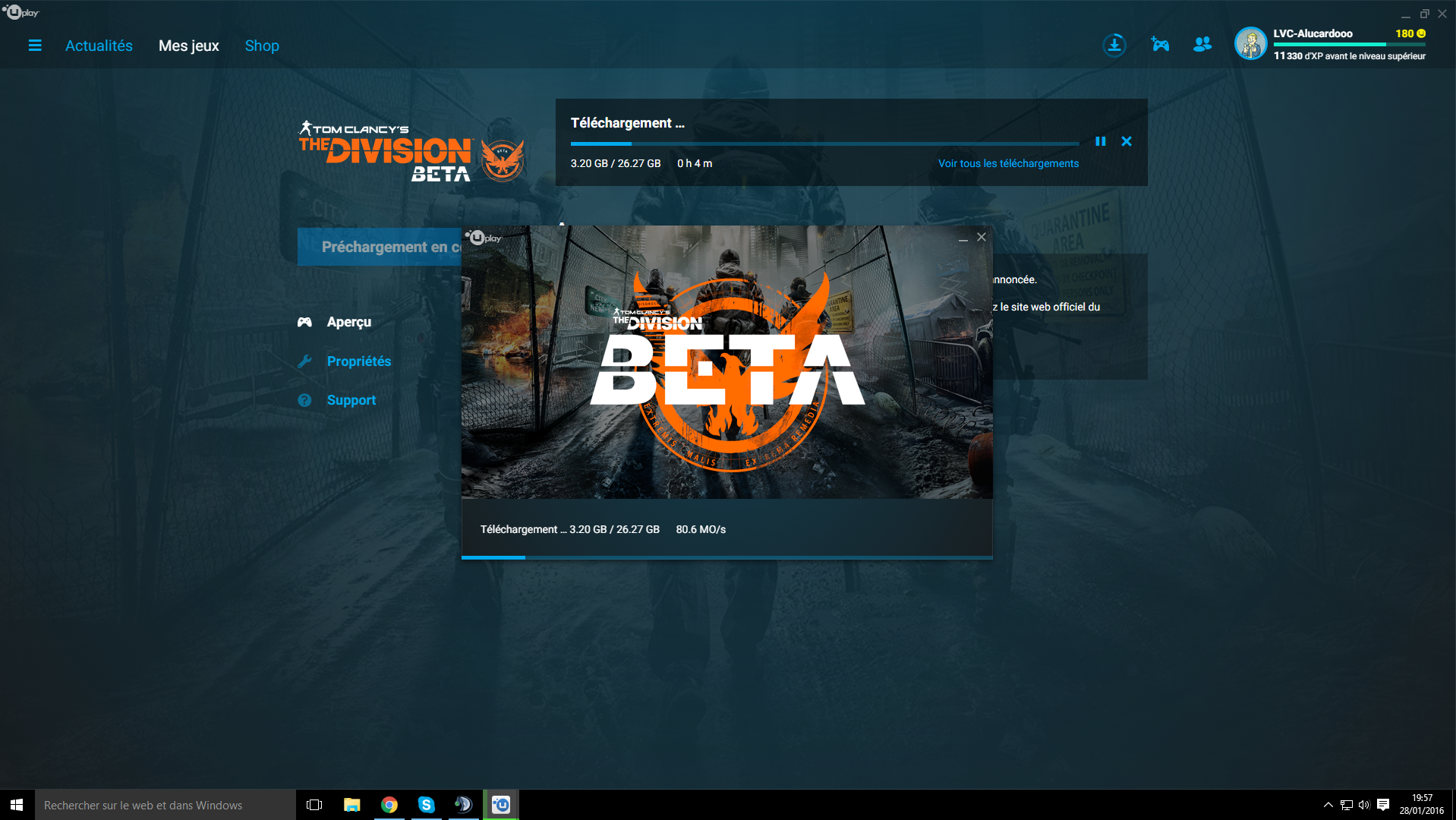
Task: Click the 3.20 GB / 26.27 GB text in the top panel
Action: (616, 163)
